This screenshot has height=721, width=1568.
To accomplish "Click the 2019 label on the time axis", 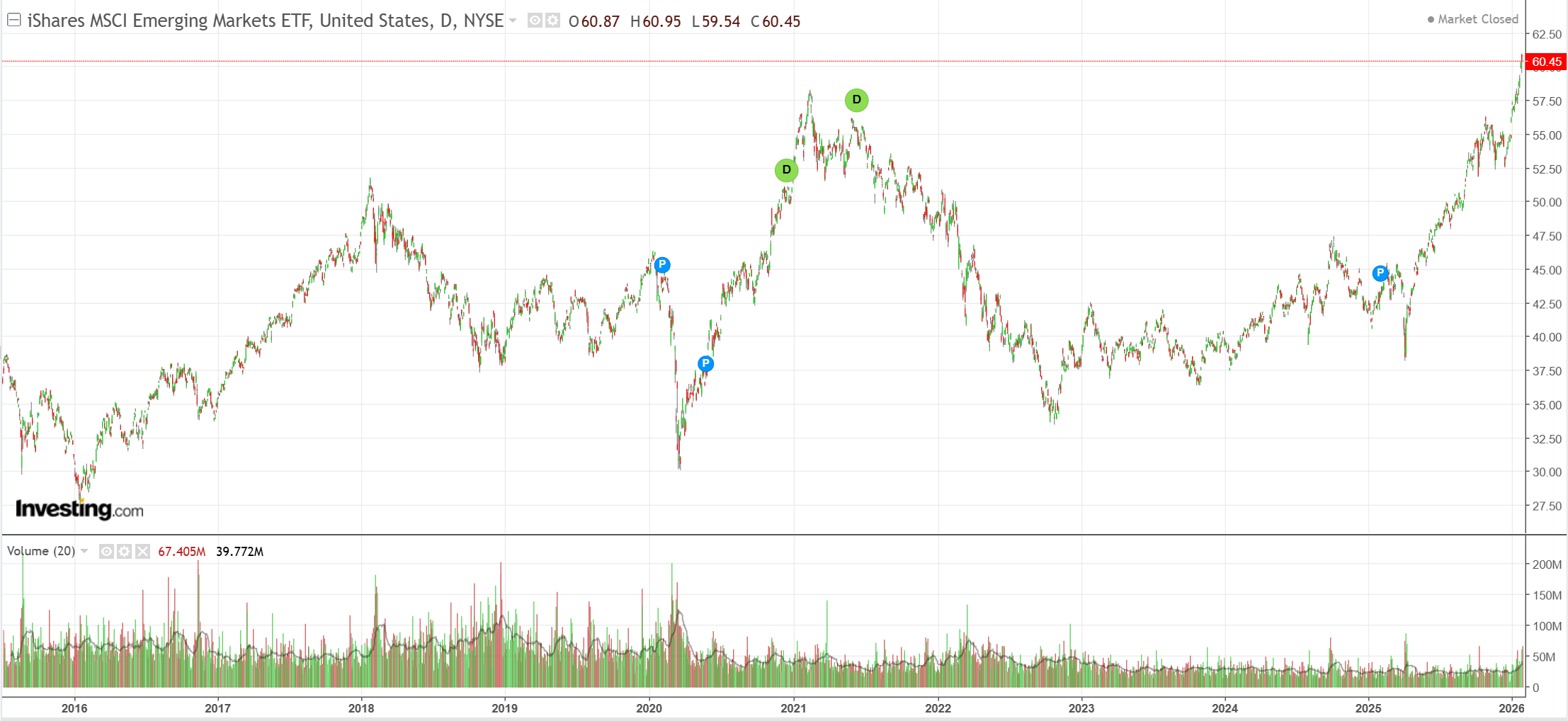I will pos(504,708).
